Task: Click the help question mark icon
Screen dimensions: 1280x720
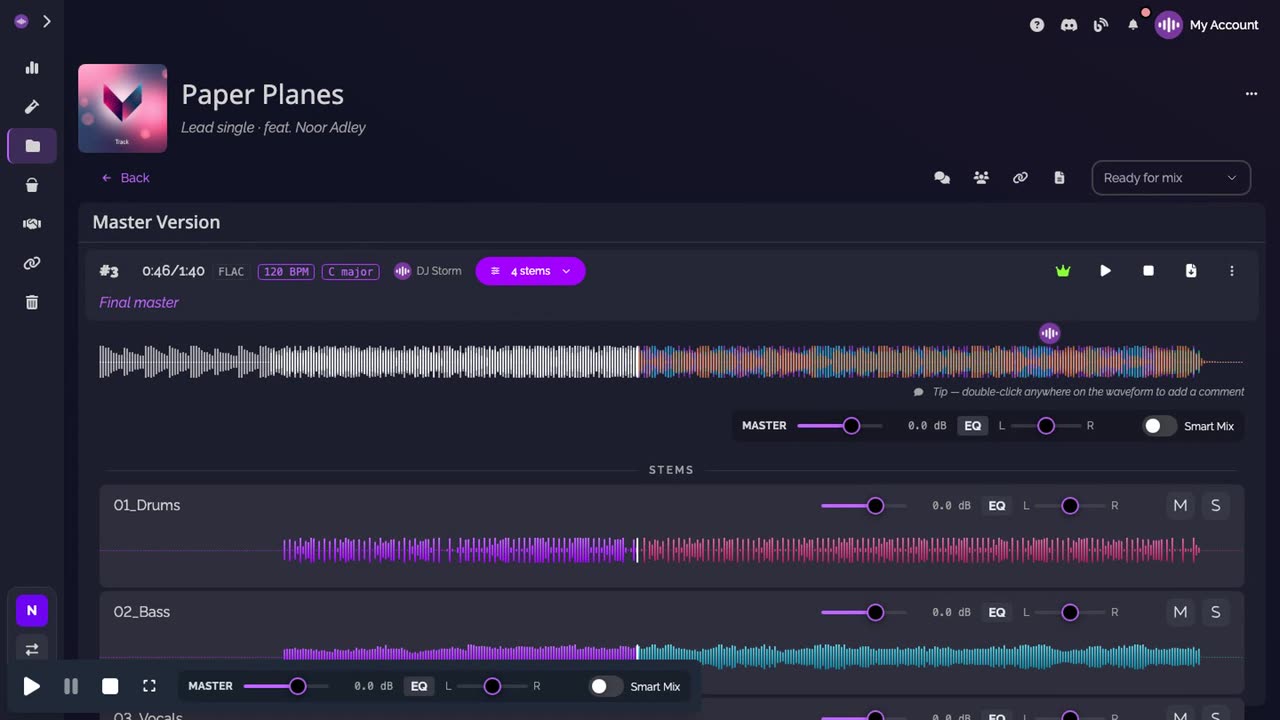Action: (x=1037, y=25)
